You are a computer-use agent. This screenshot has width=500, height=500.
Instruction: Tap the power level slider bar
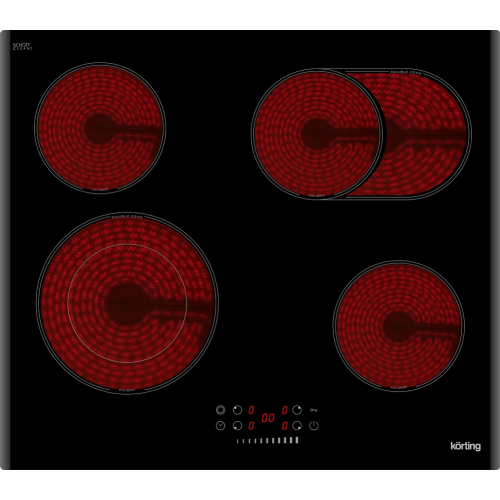point(267,441)
